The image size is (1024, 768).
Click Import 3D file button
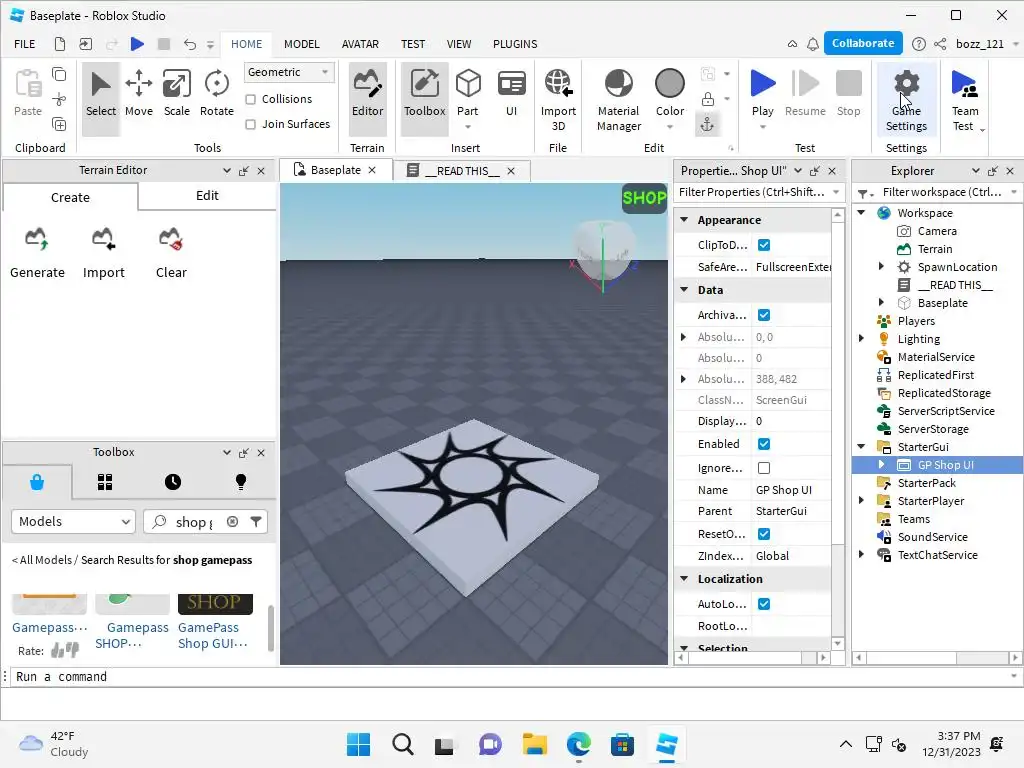point(558,99)
